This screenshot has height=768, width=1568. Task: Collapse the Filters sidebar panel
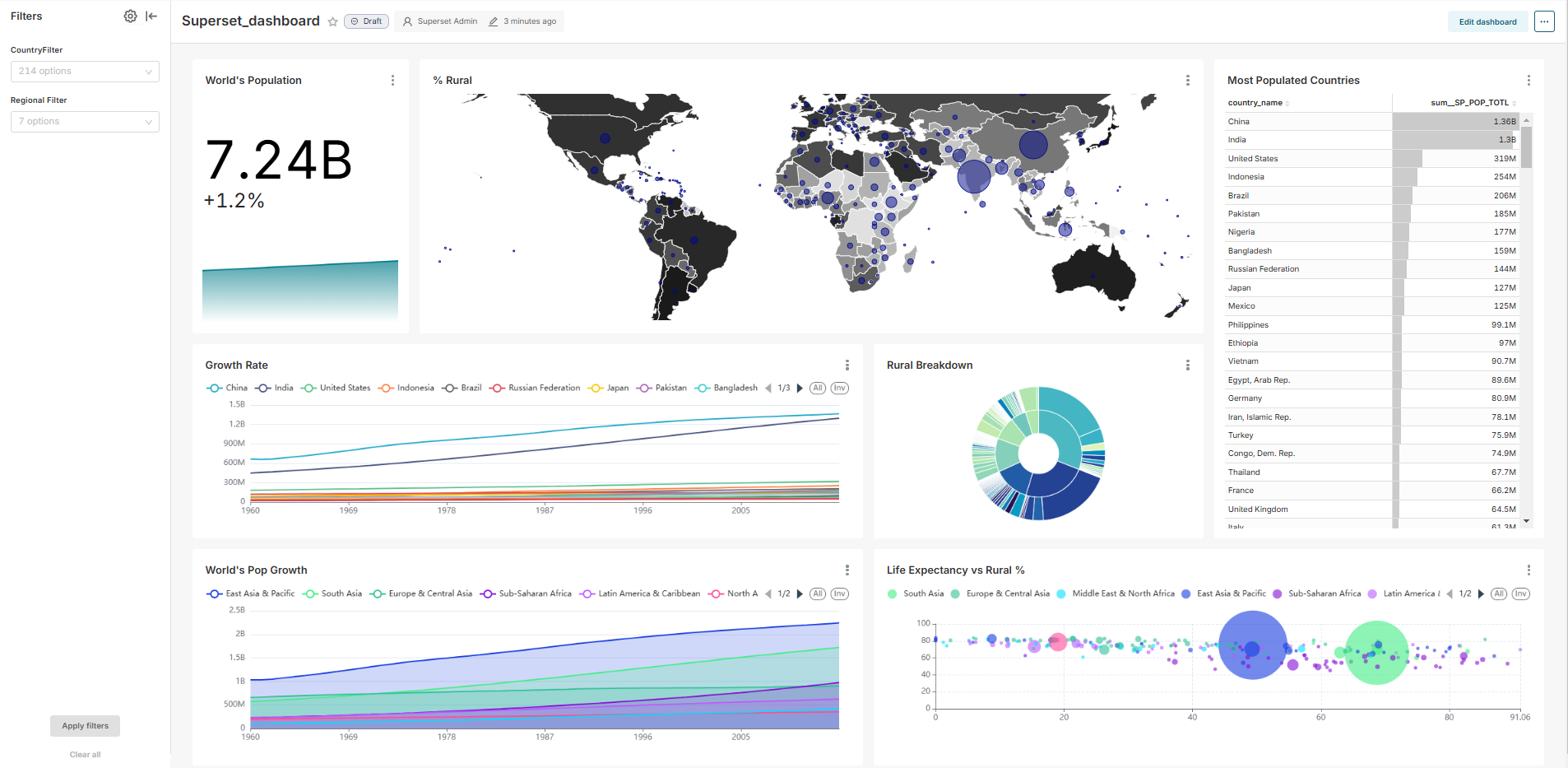(x=151, y=16)
